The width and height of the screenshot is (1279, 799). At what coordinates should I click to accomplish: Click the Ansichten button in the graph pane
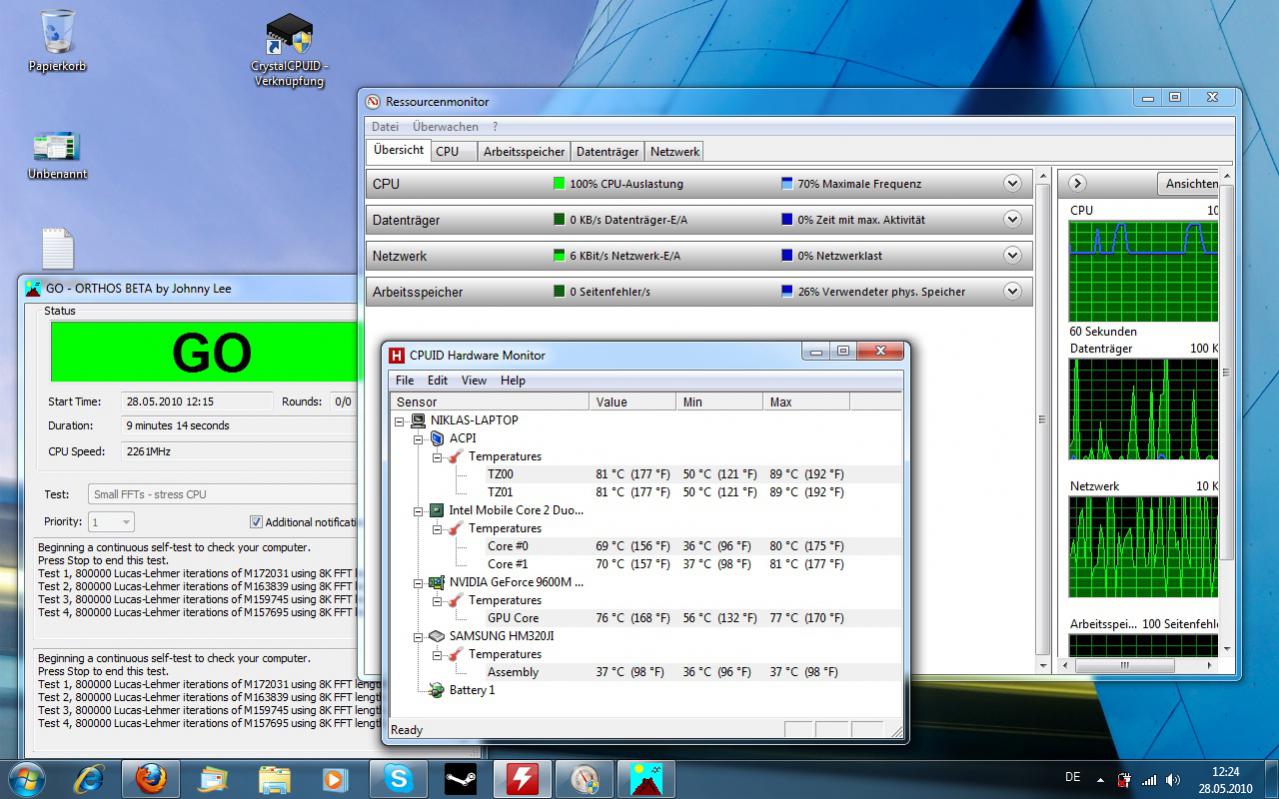1191,184
